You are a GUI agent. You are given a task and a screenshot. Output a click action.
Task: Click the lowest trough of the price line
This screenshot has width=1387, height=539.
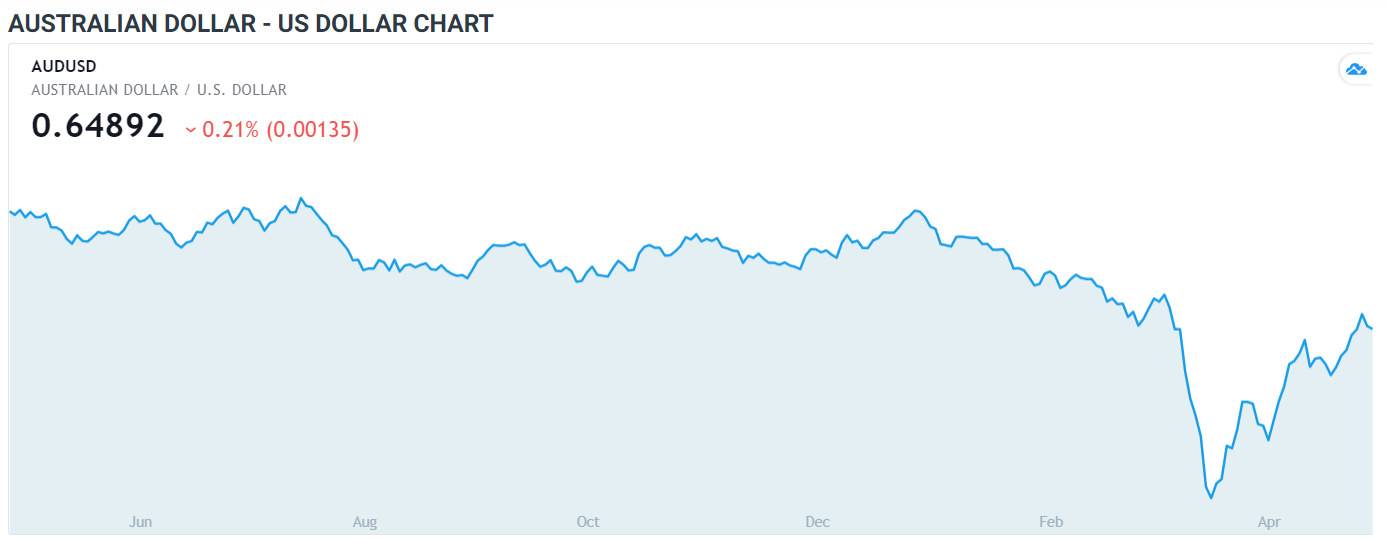point(1211,497)
